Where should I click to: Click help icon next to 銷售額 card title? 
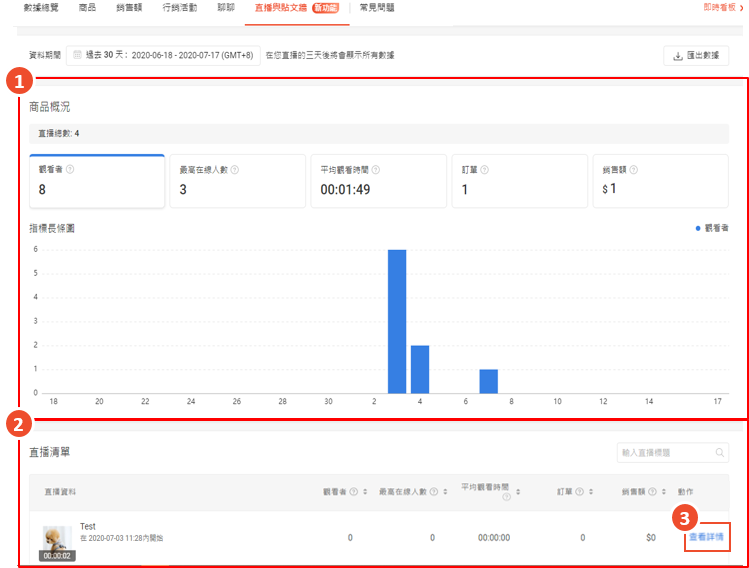634,170
